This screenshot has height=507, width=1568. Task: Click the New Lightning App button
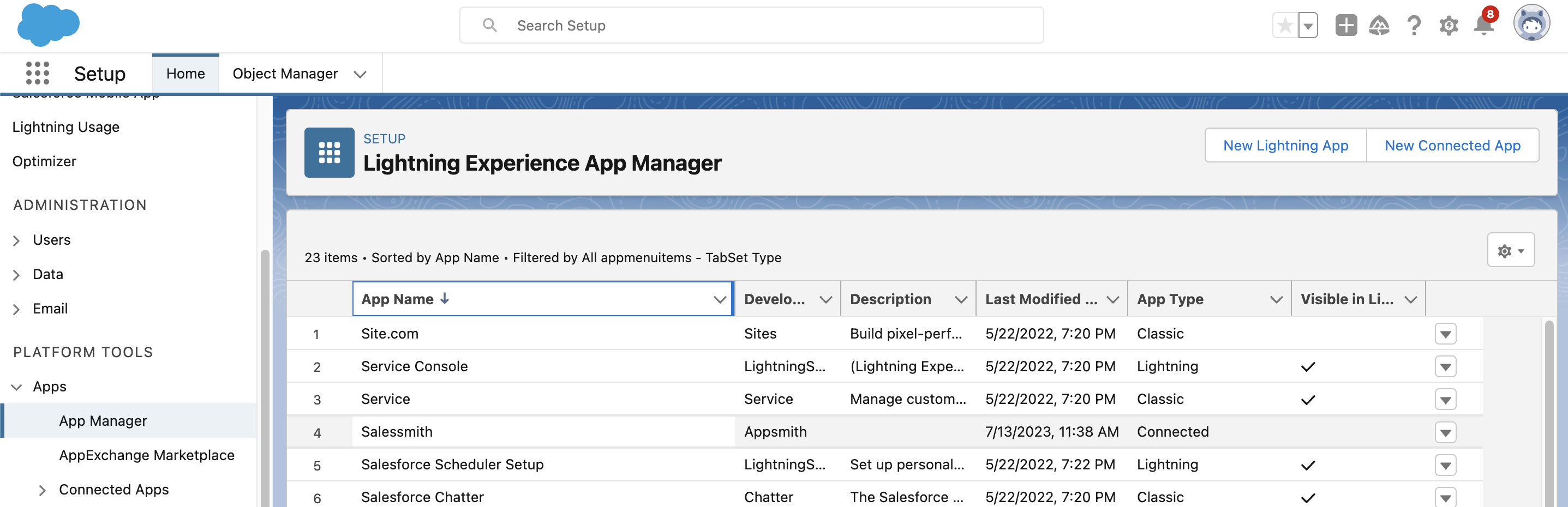(1285, 146)
